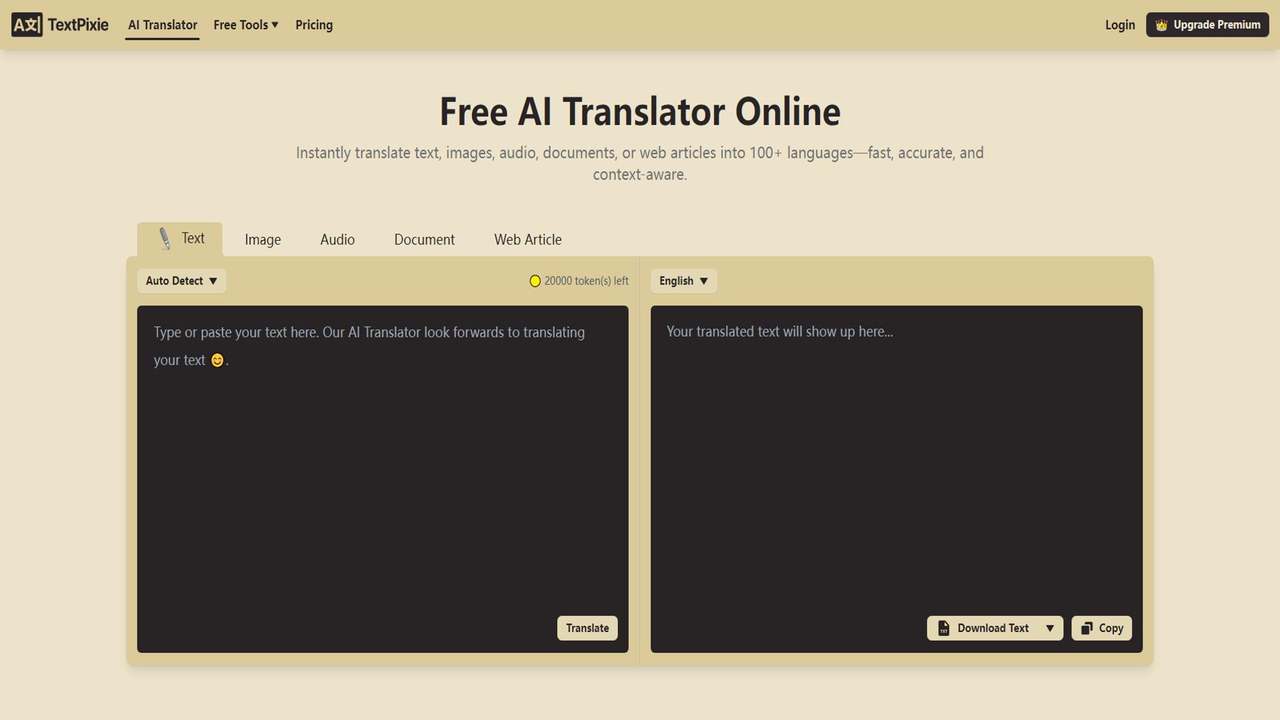Click the Copy button
The width and height of the screenshot is (1280, 720).
point(1102,628)
